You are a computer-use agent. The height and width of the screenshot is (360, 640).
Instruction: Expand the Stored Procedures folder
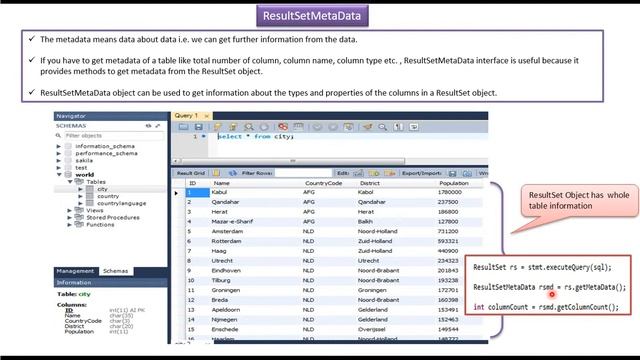point(69,218)
